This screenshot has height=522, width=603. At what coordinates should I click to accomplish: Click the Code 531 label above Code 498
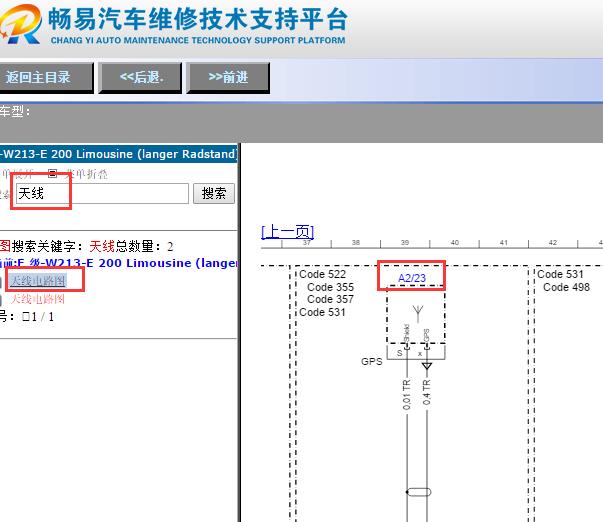(x=560, y=274)
